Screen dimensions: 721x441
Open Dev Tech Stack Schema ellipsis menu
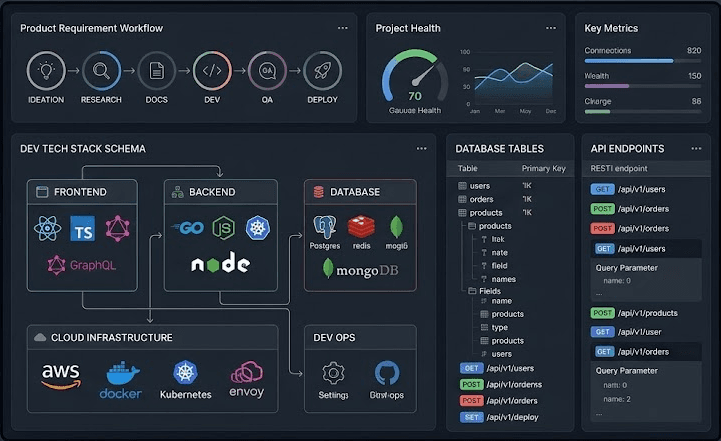click(x=422, y=149)
